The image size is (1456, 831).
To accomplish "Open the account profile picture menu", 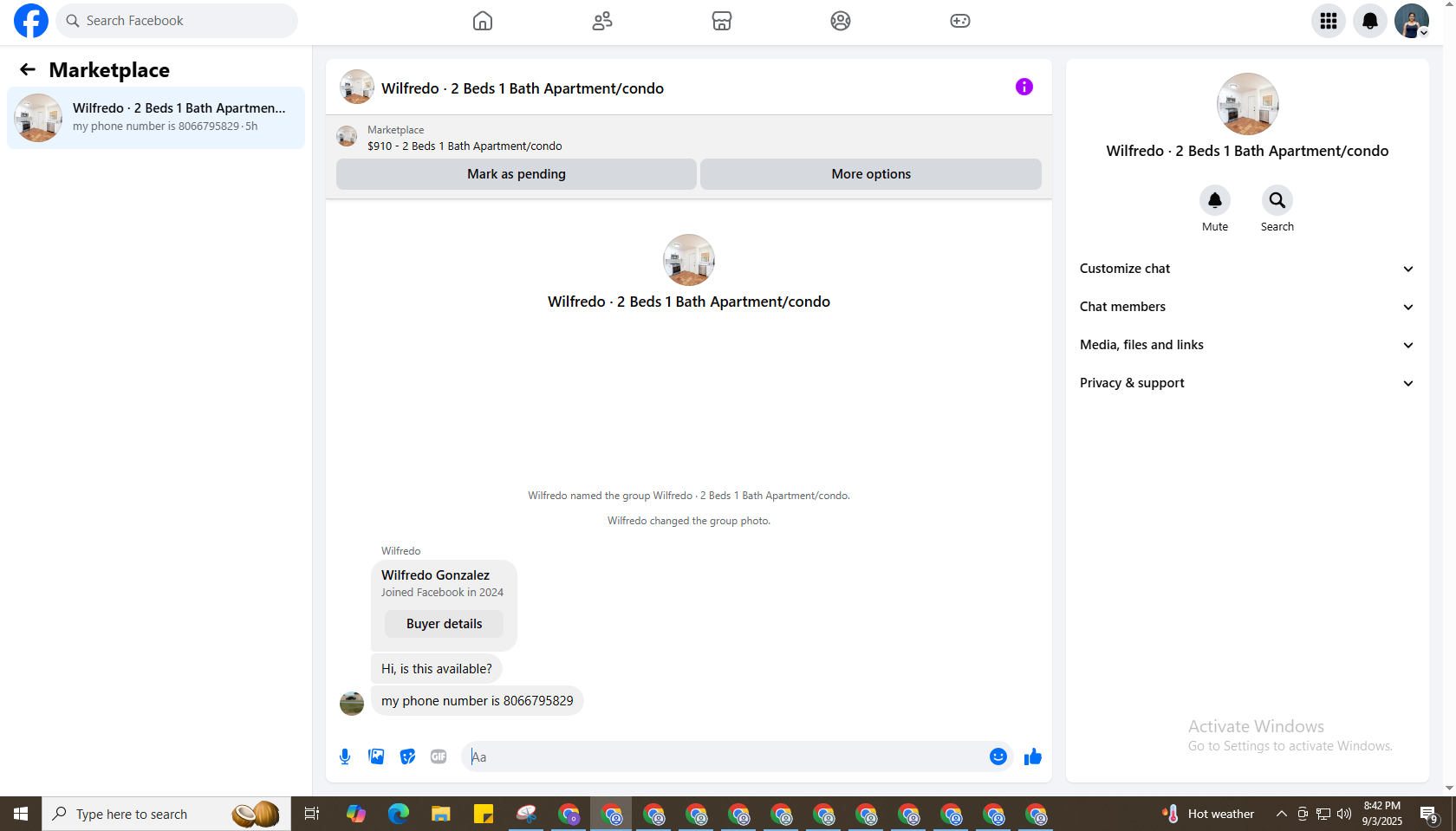I will point(1412,21).
